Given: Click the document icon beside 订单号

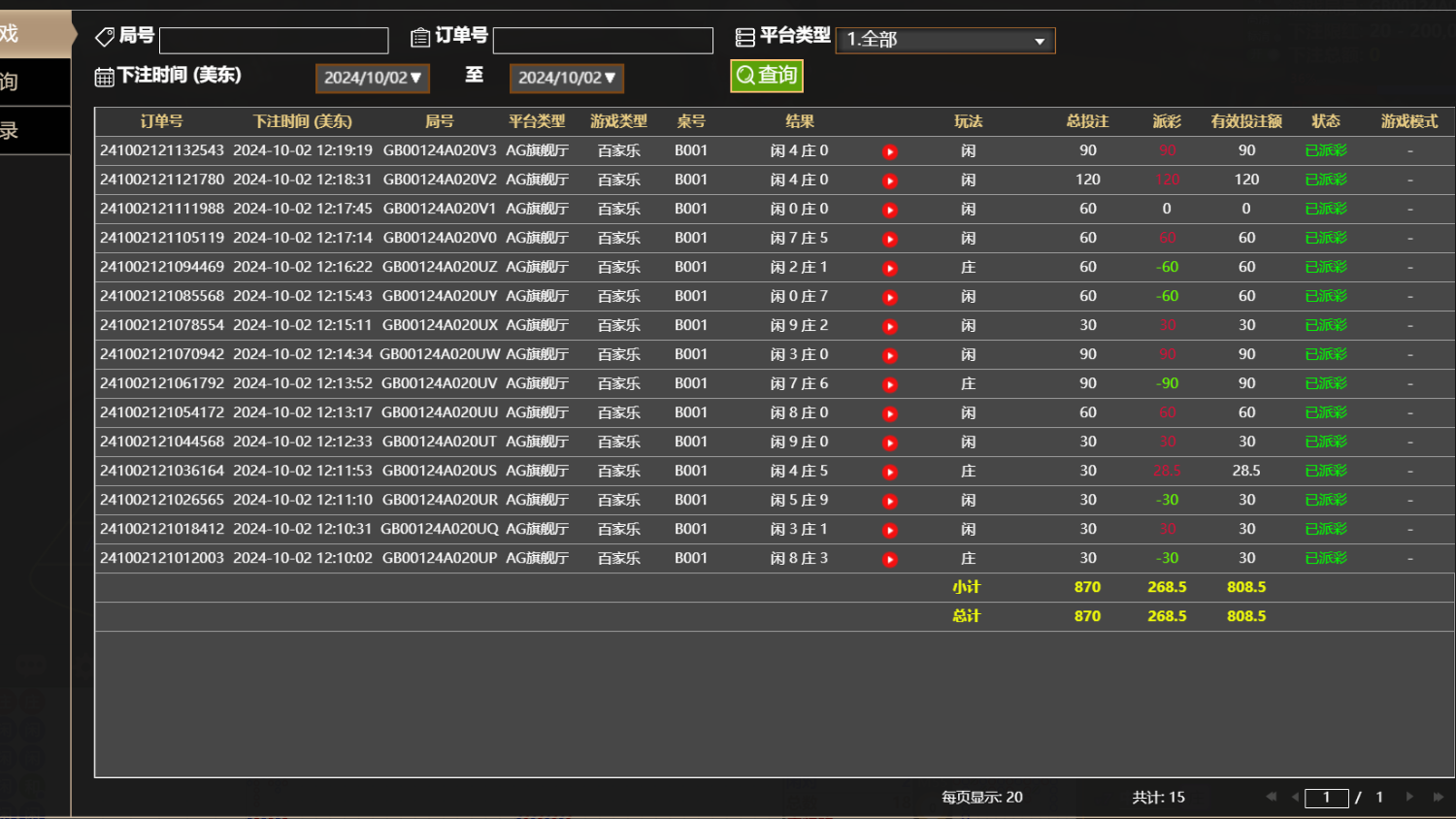Looking at the screenshot, I should (420, 36).
